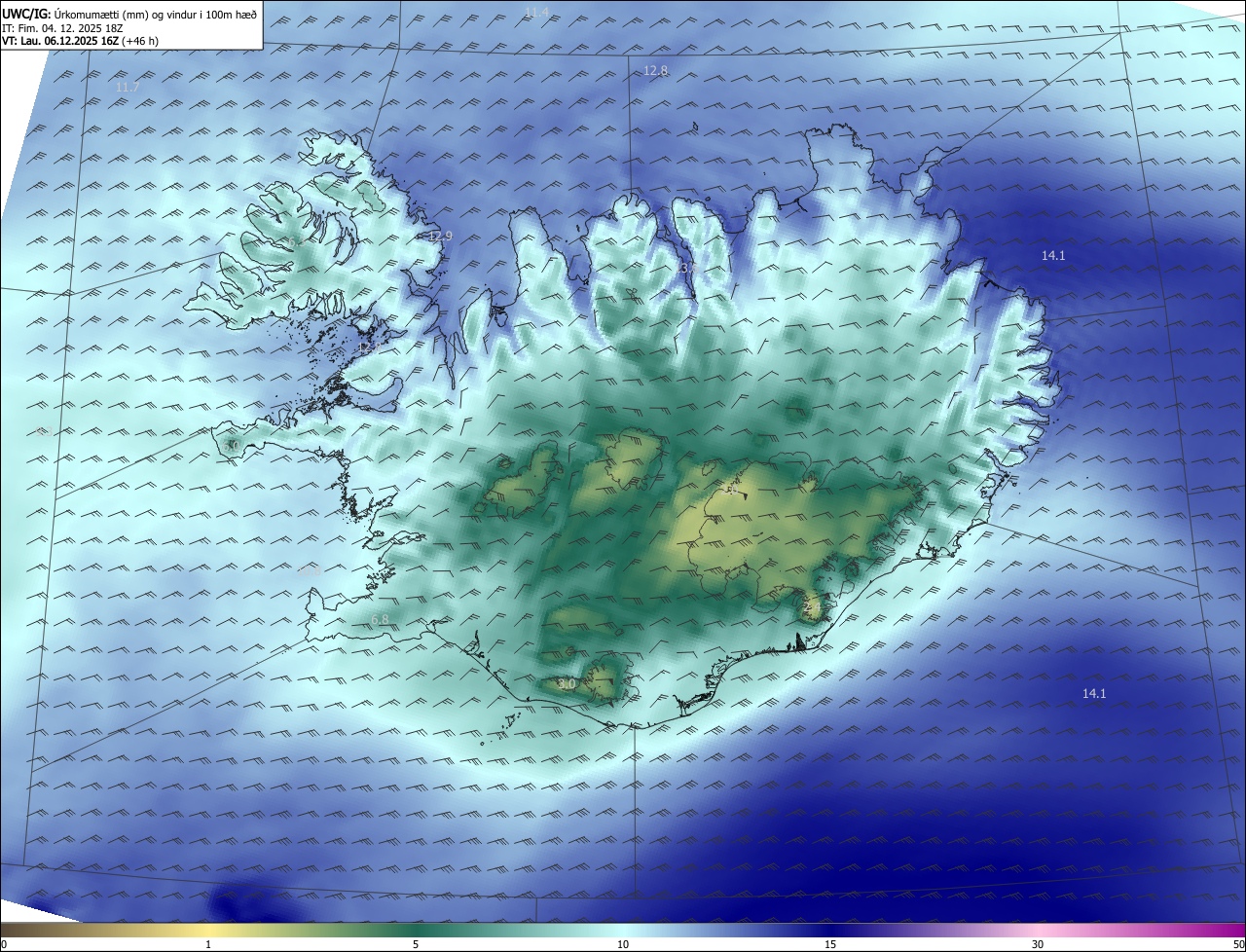1246x952 pixels.
Task: Click the 14.1 value southeast of Iceland
Action: (1094, 694)
